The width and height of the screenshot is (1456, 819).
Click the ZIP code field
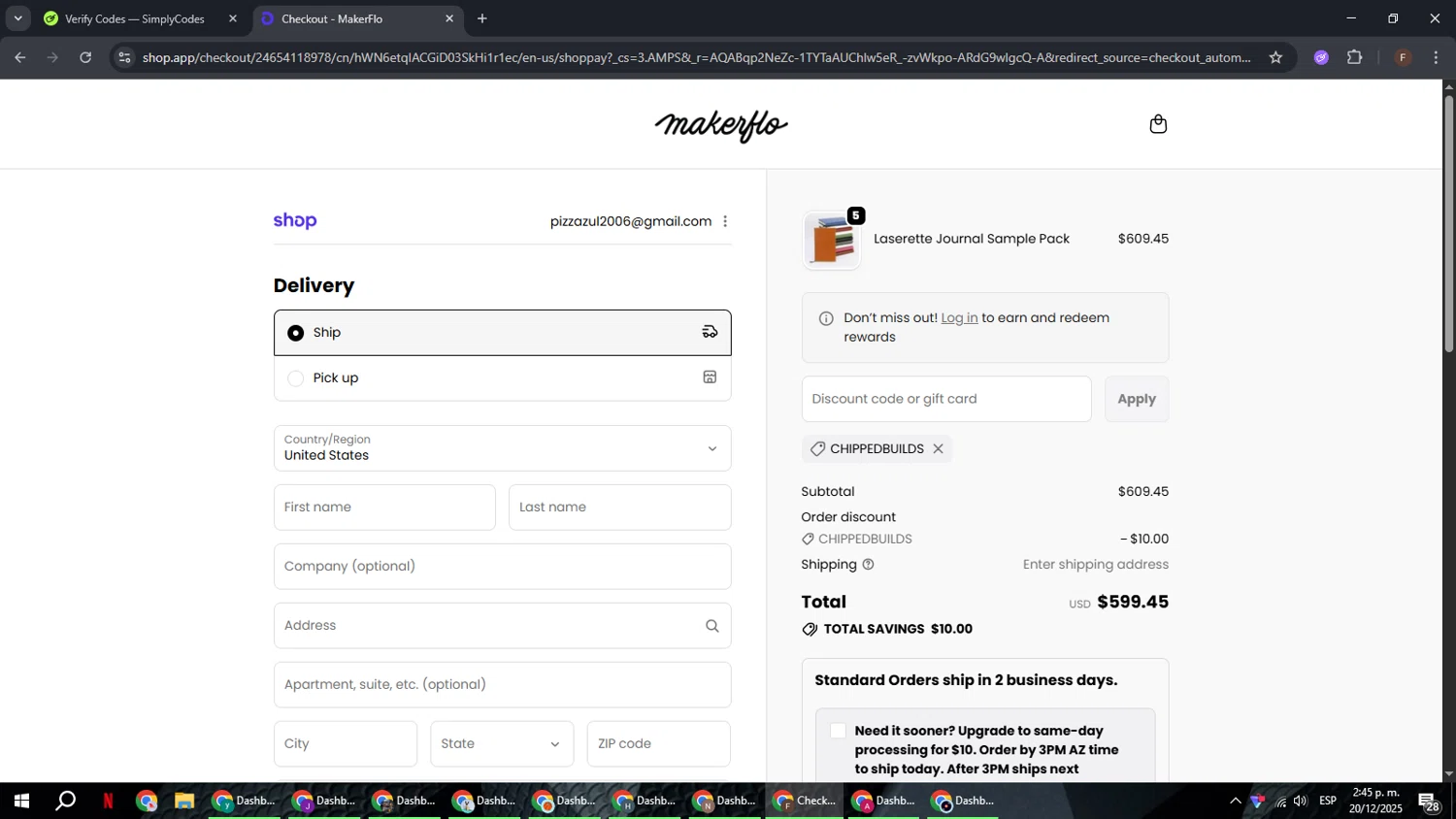point(658,744)
